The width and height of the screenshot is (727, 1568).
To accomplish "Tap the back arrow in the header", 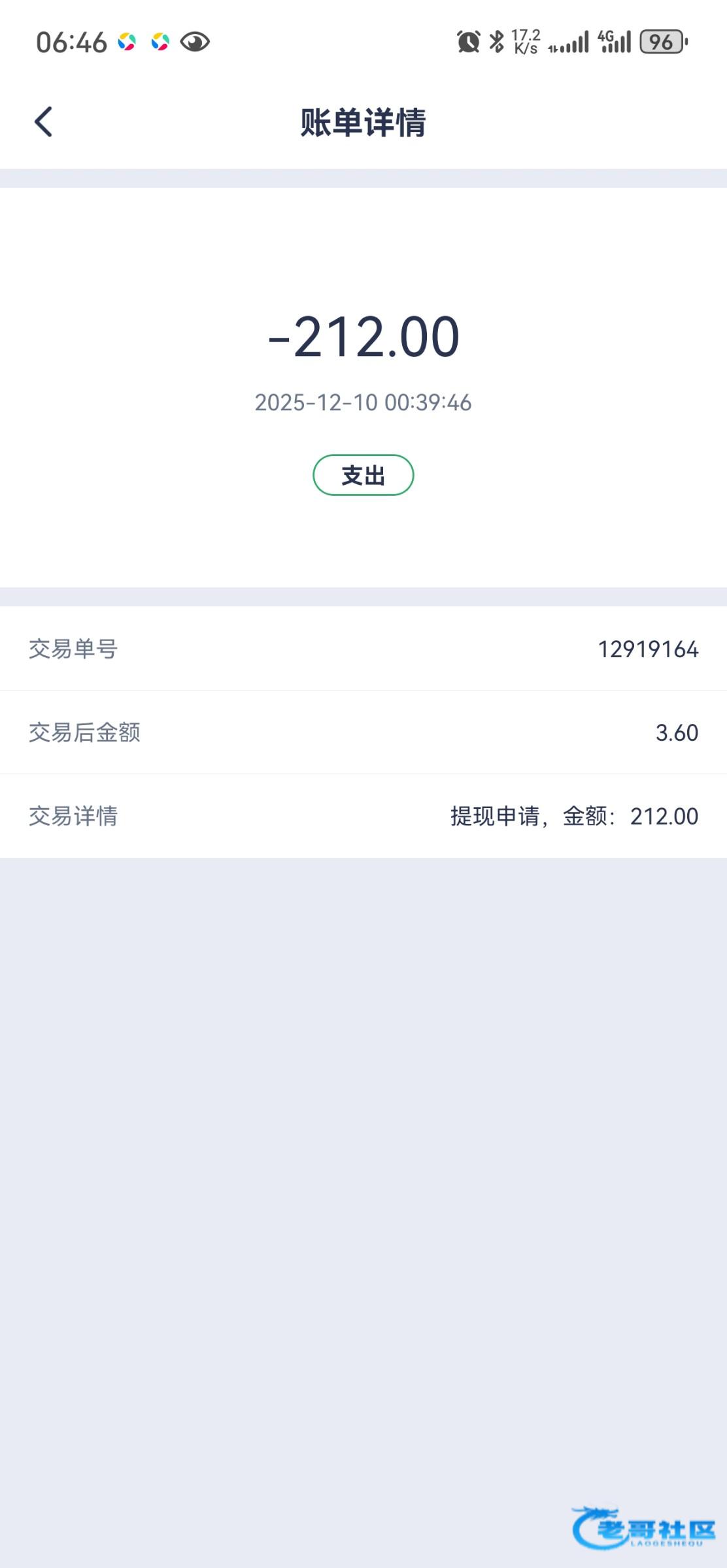I will pyautogui.click(x=43, y=122).
